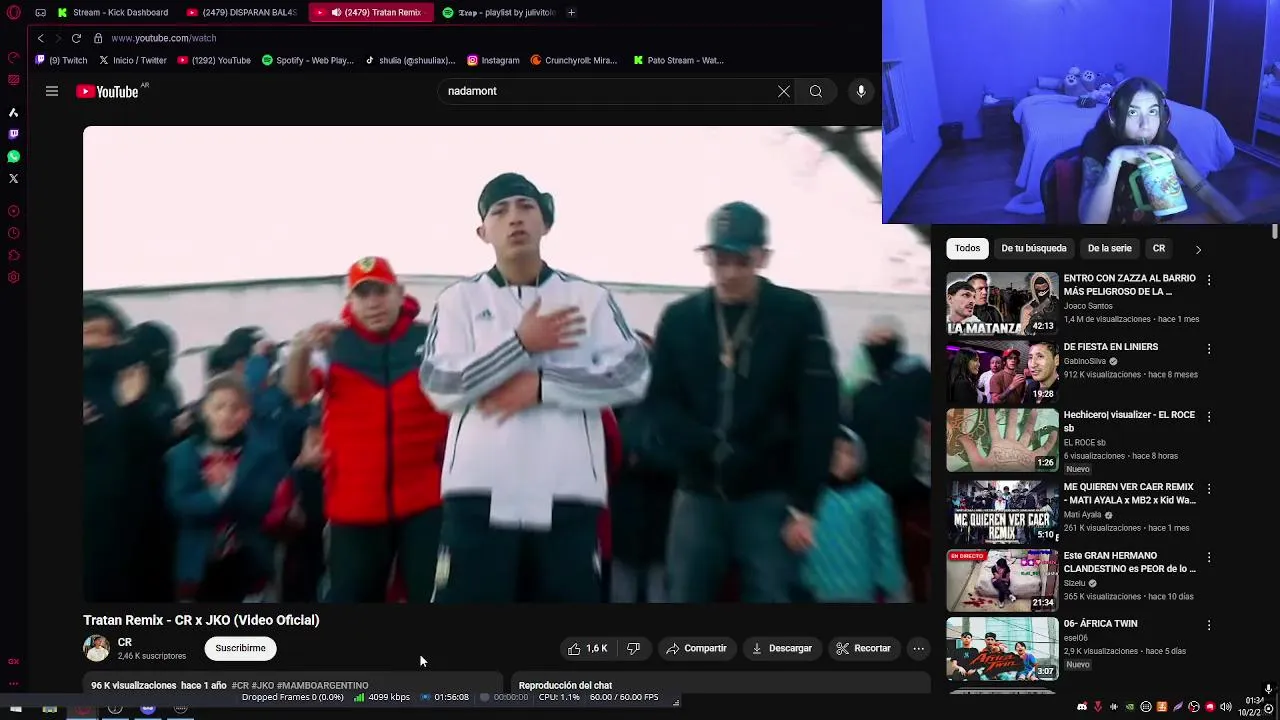Viewport: 1280px width, 720px height.
Task: Open the CR channel name link
Action: [125, 642]
